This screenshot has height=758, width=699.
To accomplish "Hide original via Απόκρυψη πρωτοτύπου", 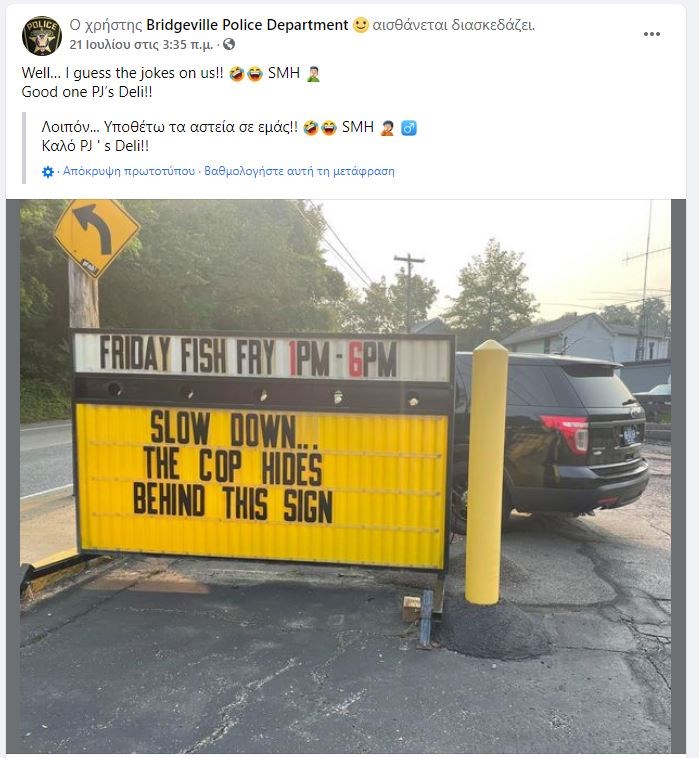I will [129, 171].
